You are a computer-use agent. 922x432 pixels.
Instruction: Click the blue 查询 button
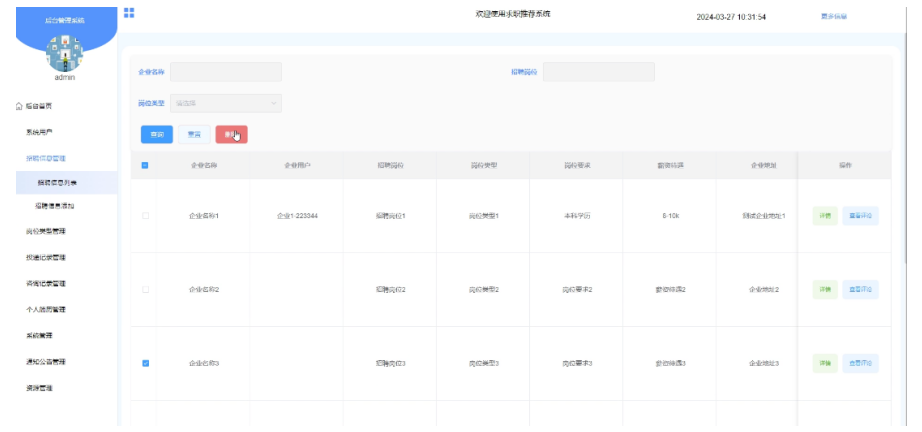157,135
